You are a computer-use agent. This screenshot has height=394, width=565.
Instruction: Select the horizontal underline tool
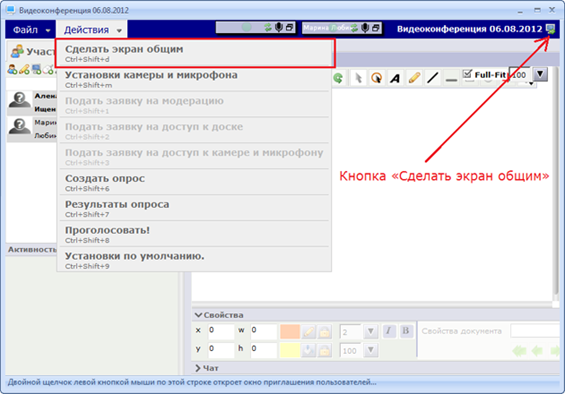coord(451,79)
